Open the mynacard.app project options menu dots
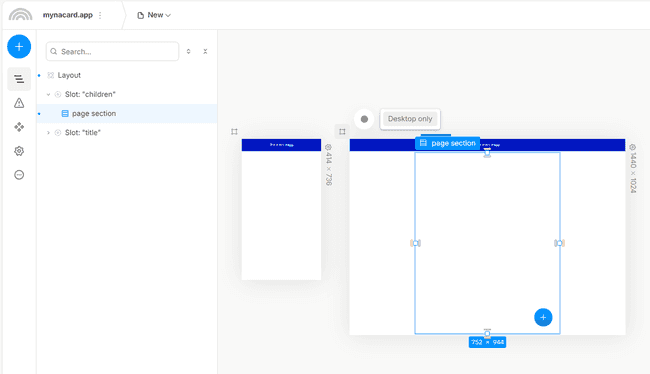 tap(100, 15)
